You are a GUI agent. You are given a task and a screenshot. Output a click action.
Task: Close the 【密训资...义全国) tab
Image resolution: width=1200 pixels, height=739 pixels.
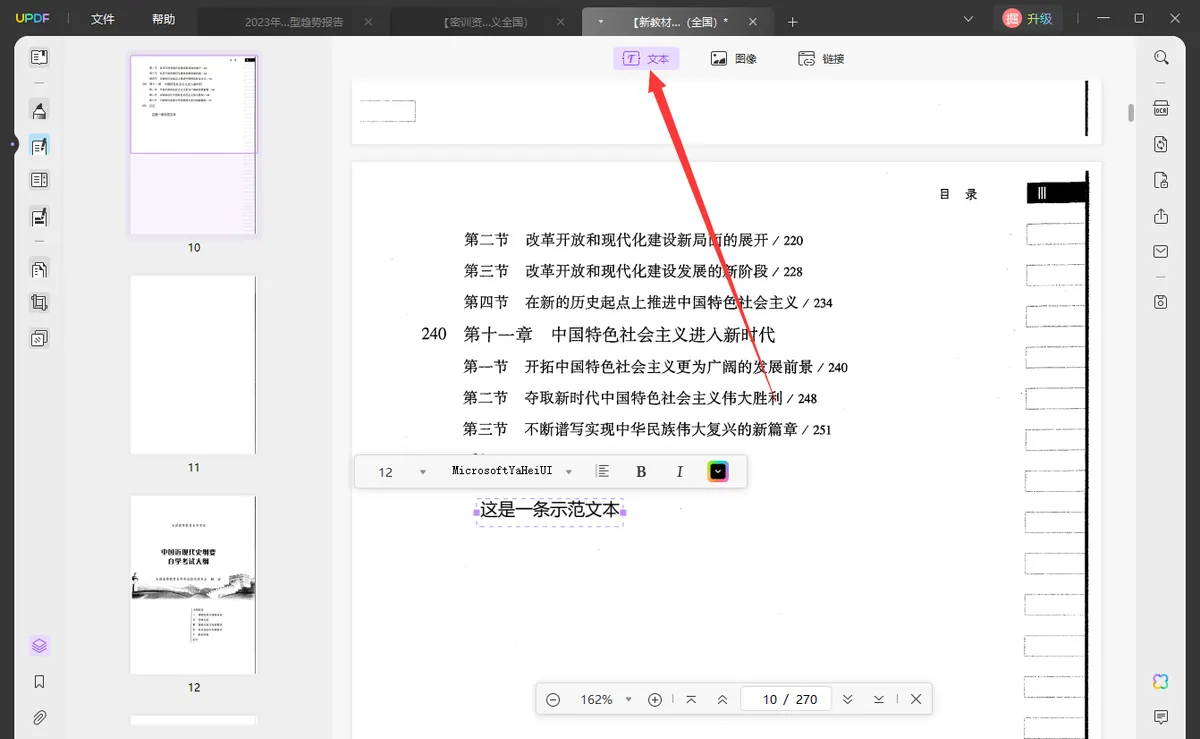(x=560, y=21)
